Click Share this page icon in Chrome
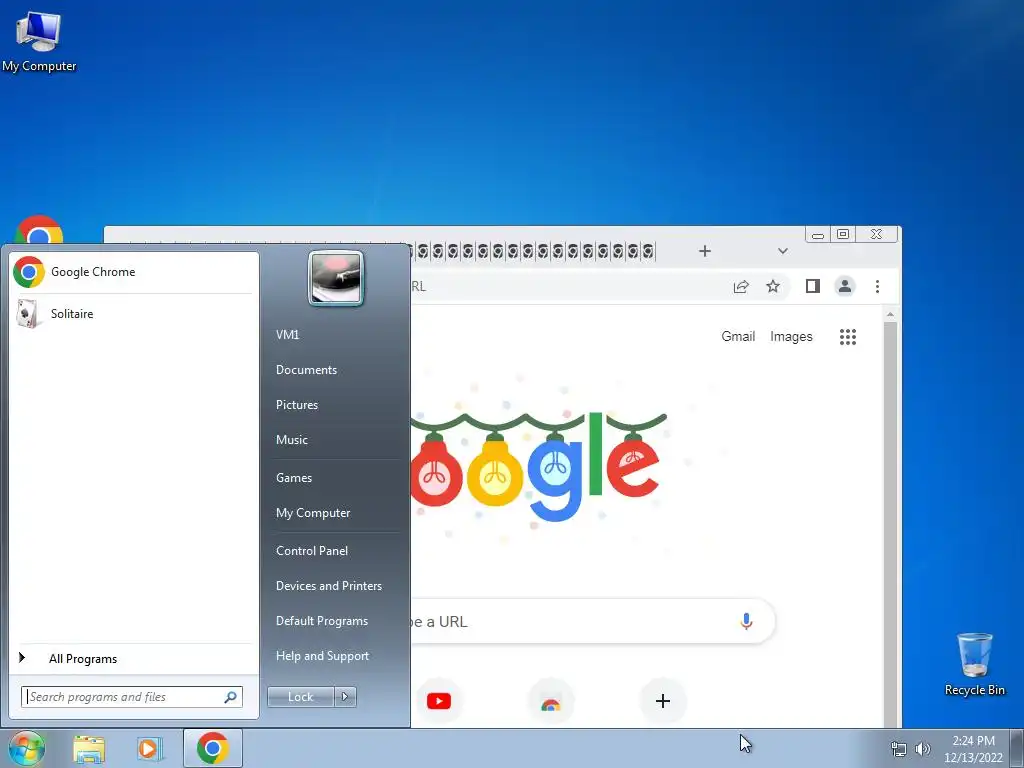 741,287
